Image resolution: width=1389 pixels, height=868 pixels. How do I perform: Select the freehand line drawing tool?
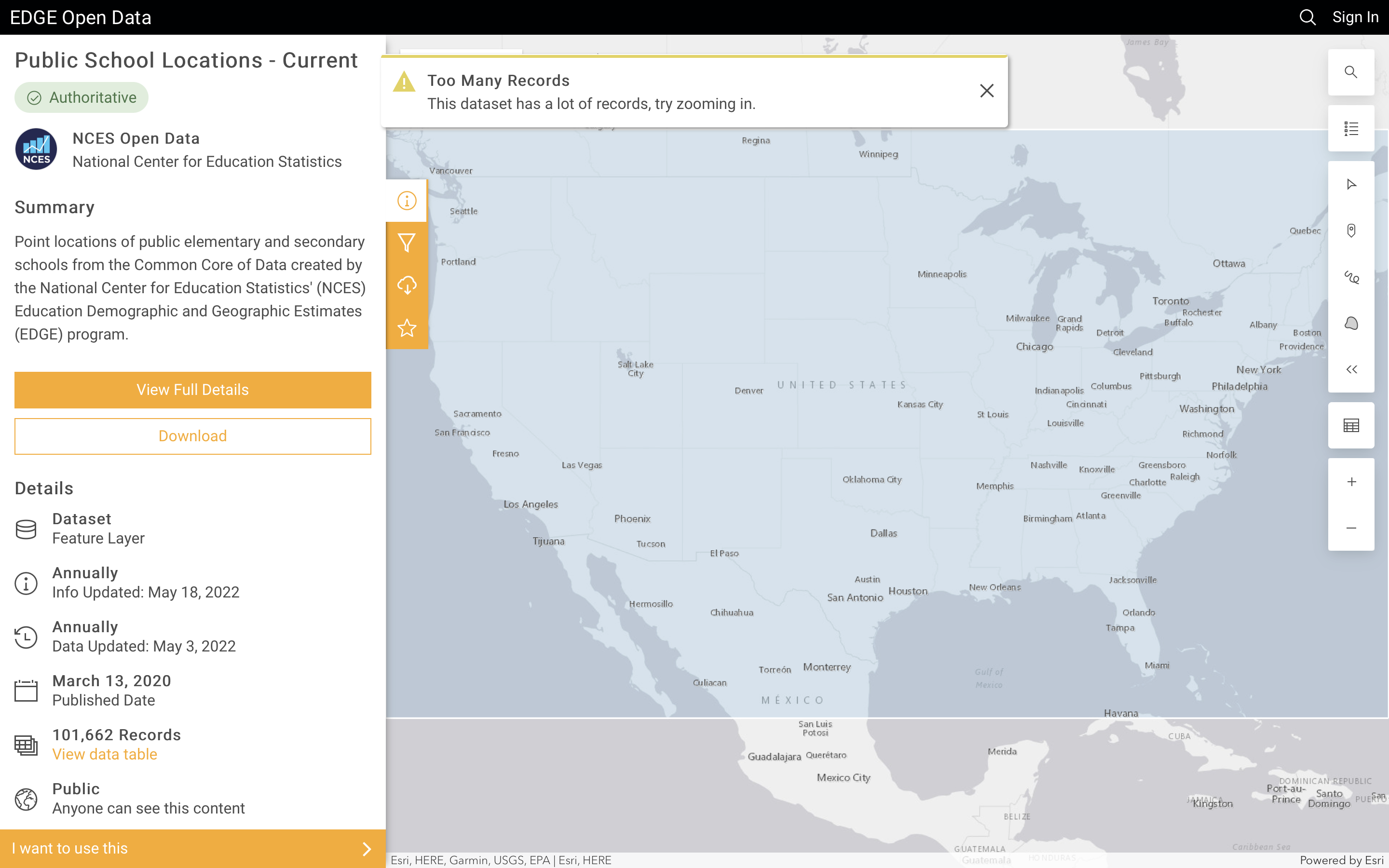pos(1351,277)
